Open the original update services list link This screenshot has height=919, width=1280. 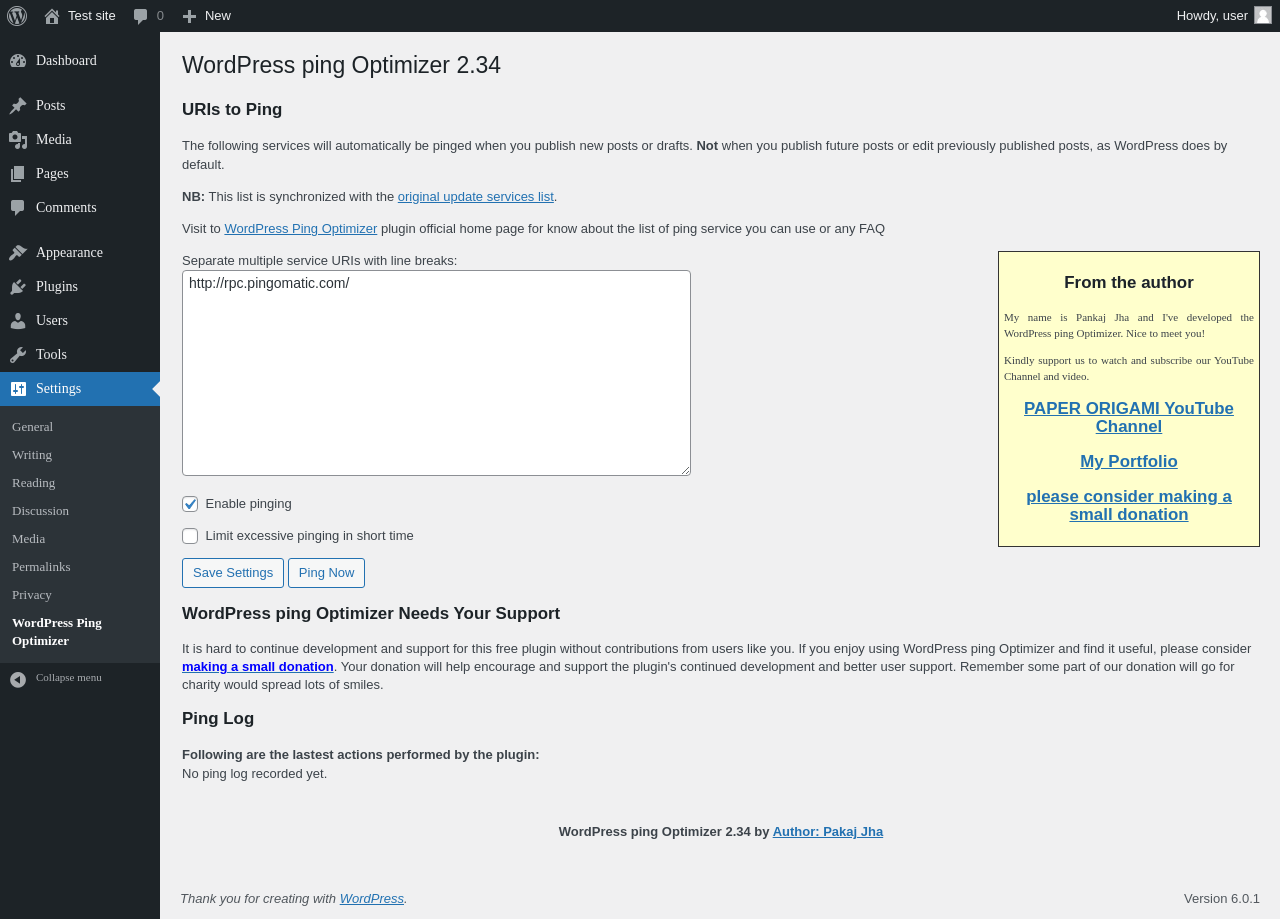coord(476,197)
